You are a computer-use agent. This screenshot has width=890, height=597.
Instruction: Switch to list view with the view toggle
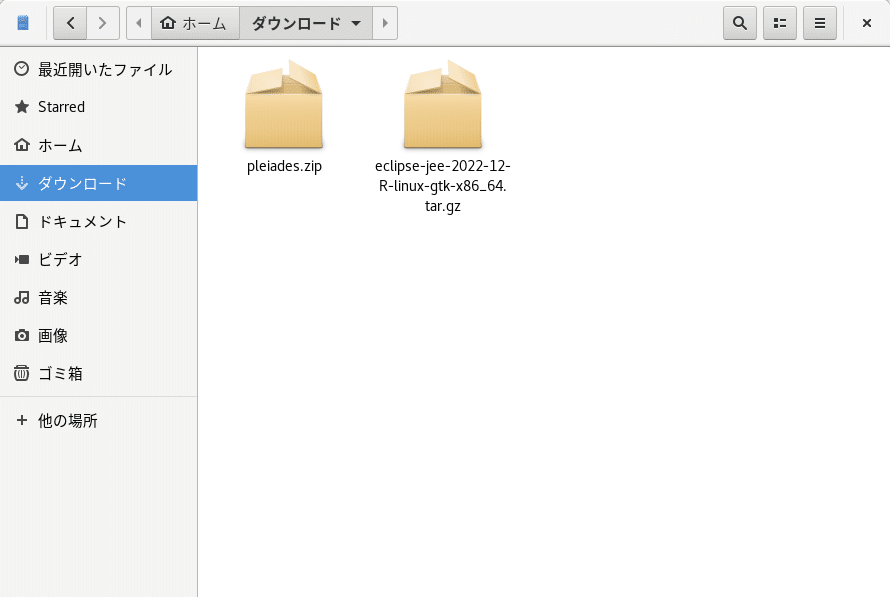pos(780,23)
